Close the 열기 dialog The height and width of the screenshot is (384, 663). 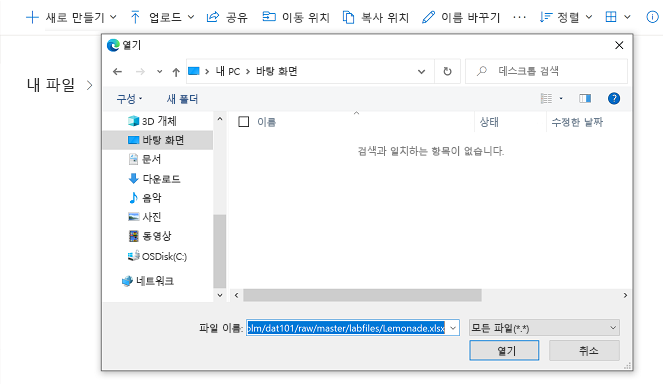click(x=619, y=45)
